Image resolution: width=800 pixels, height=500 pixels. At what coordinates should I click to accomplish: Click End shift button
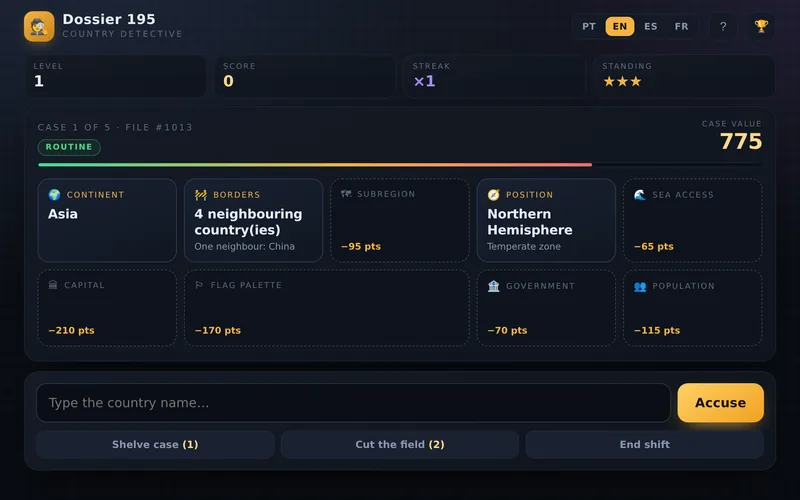point(644,444)
